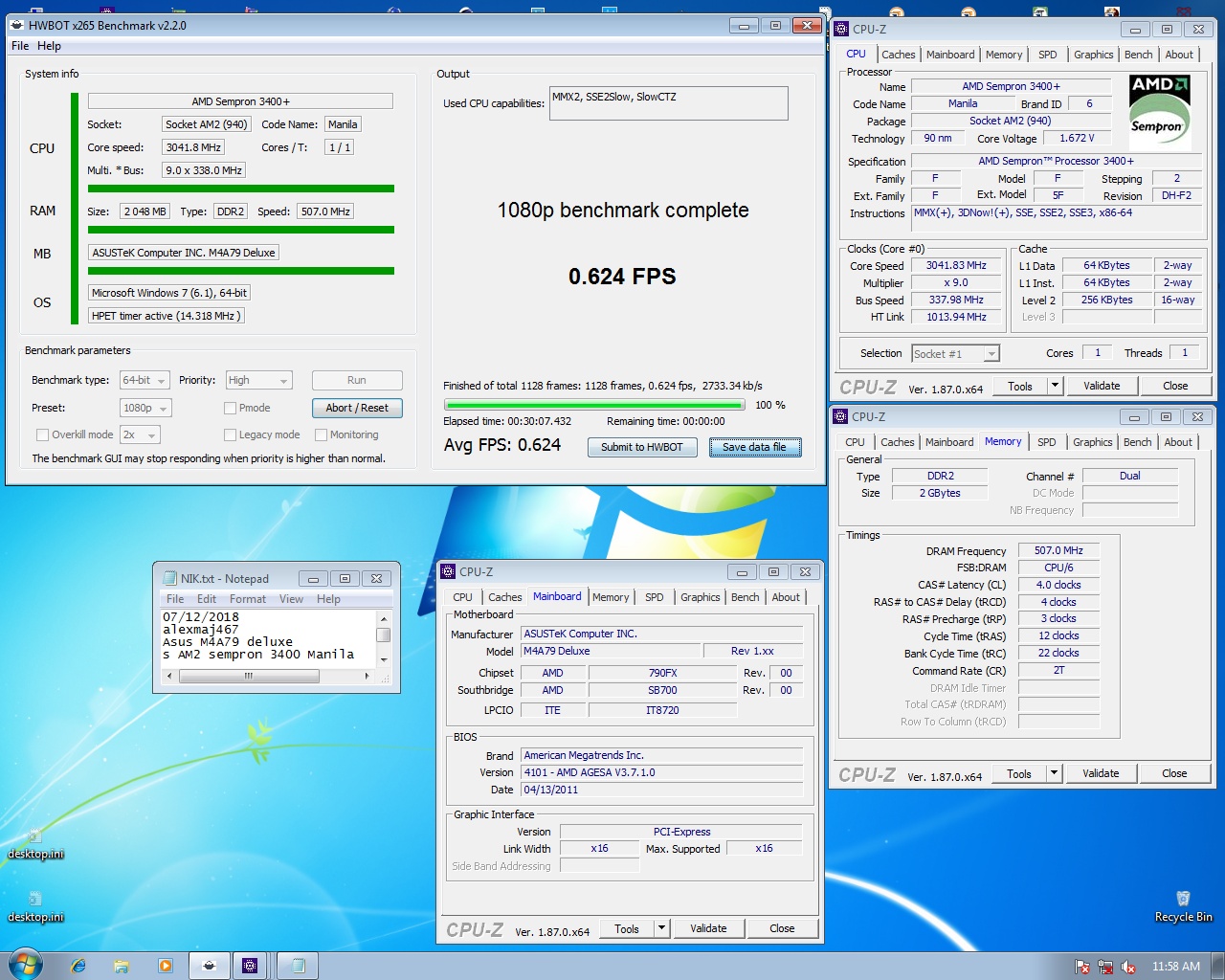The height and width of the screenshot is (980, 1225).
Task: Click the Notepad vertical scroll up arrow
Action: [384, 618]
